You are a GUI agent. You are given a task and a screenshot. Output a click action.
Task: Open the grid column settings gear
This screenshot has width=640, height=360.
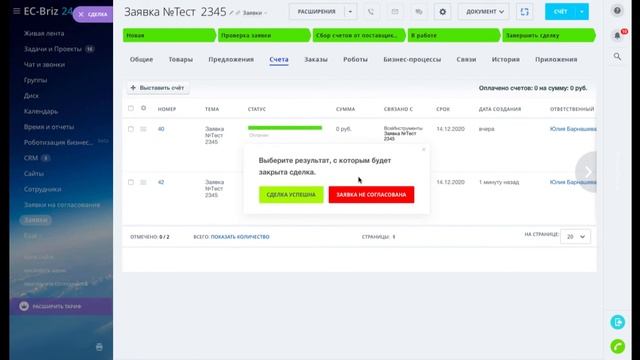[x=143, y=108]
